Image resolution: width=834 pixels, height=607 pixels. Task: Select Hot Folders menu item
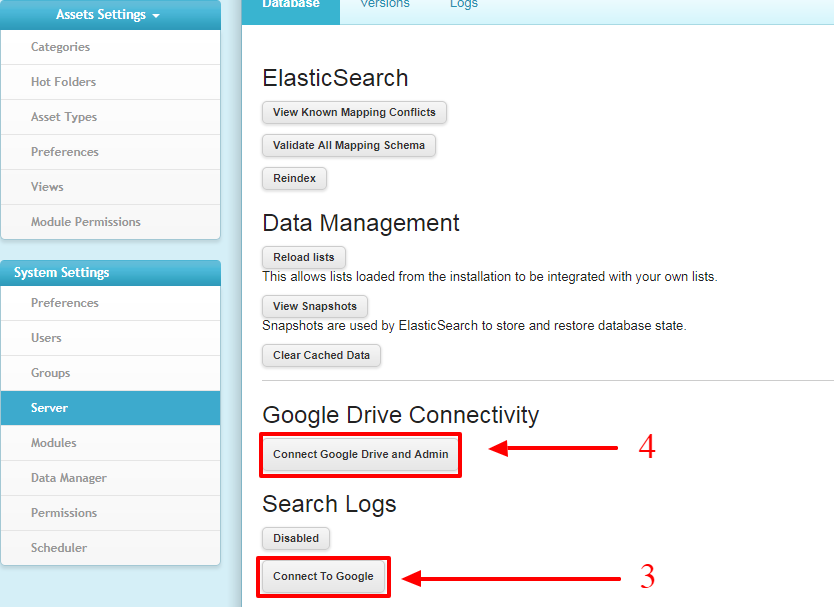click(111, 82)
